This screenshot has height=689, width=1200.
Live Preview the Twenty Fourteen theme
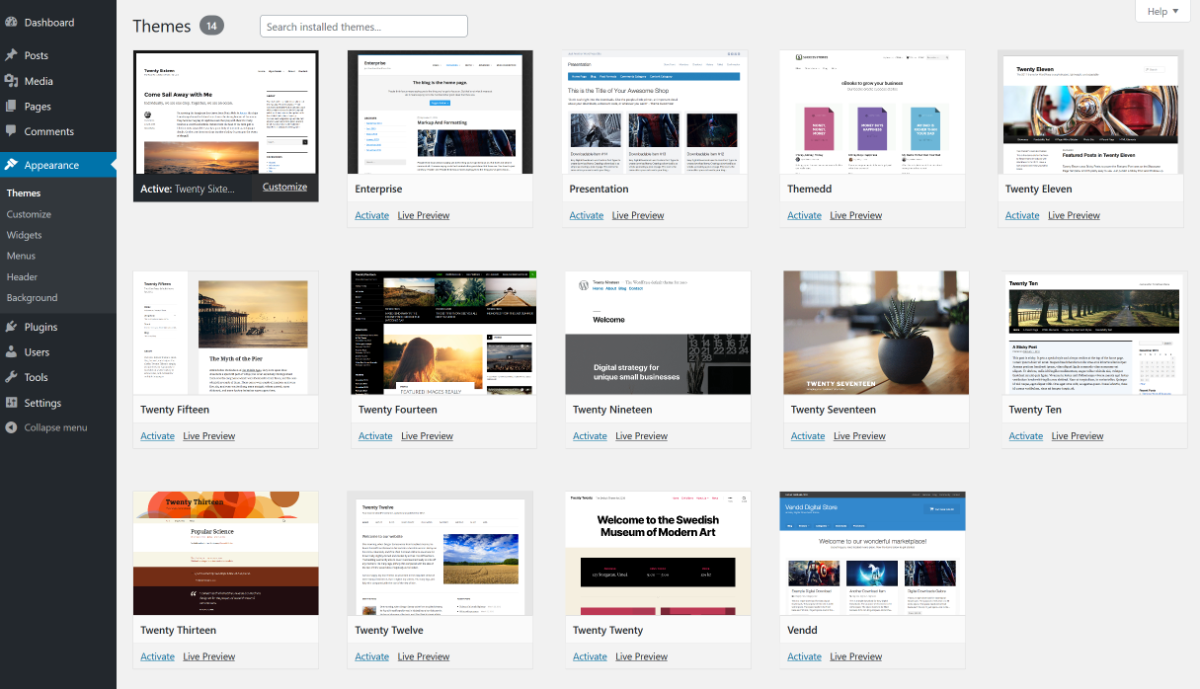click(x=427, y=436)
